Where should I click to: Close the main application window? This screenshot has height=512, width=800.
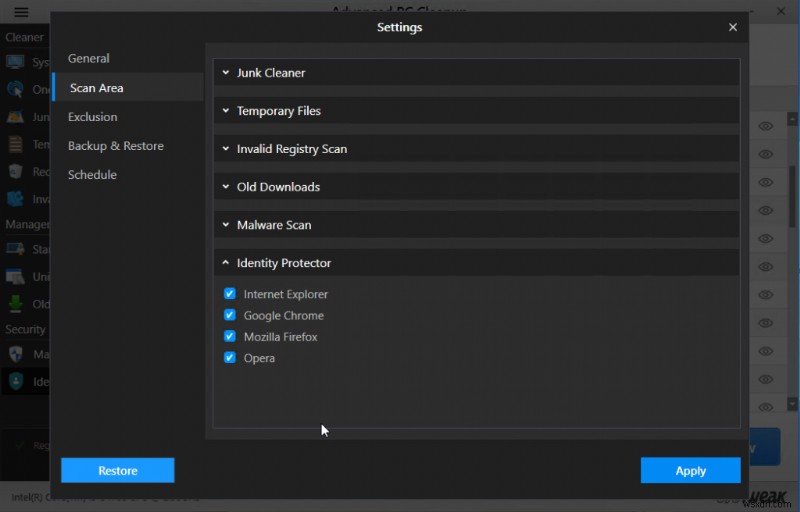coord(781,11)
